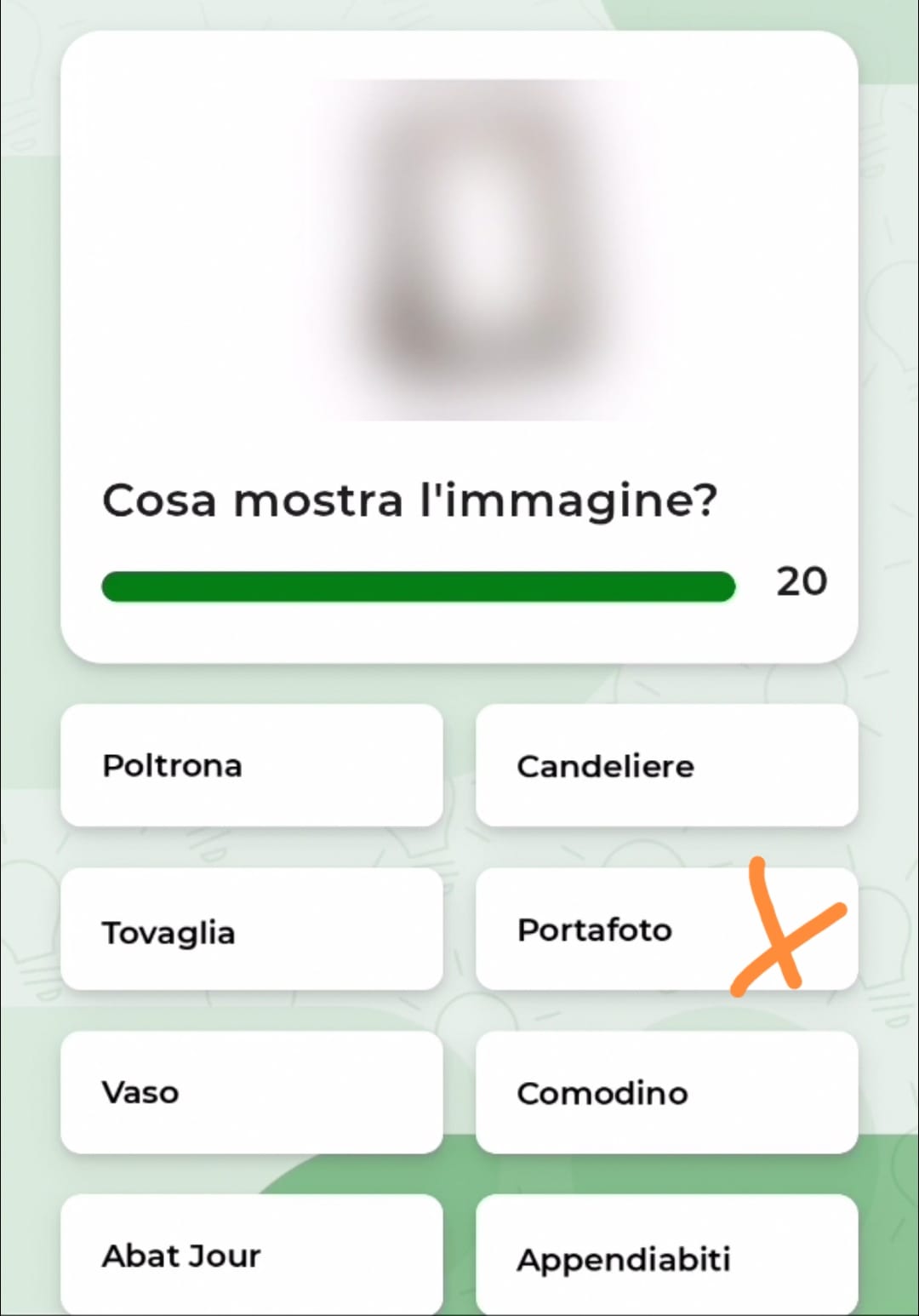The width and height of the screenshot is (919, 1316).
Task: Answer with Vaso
Action: [251, 1093]
